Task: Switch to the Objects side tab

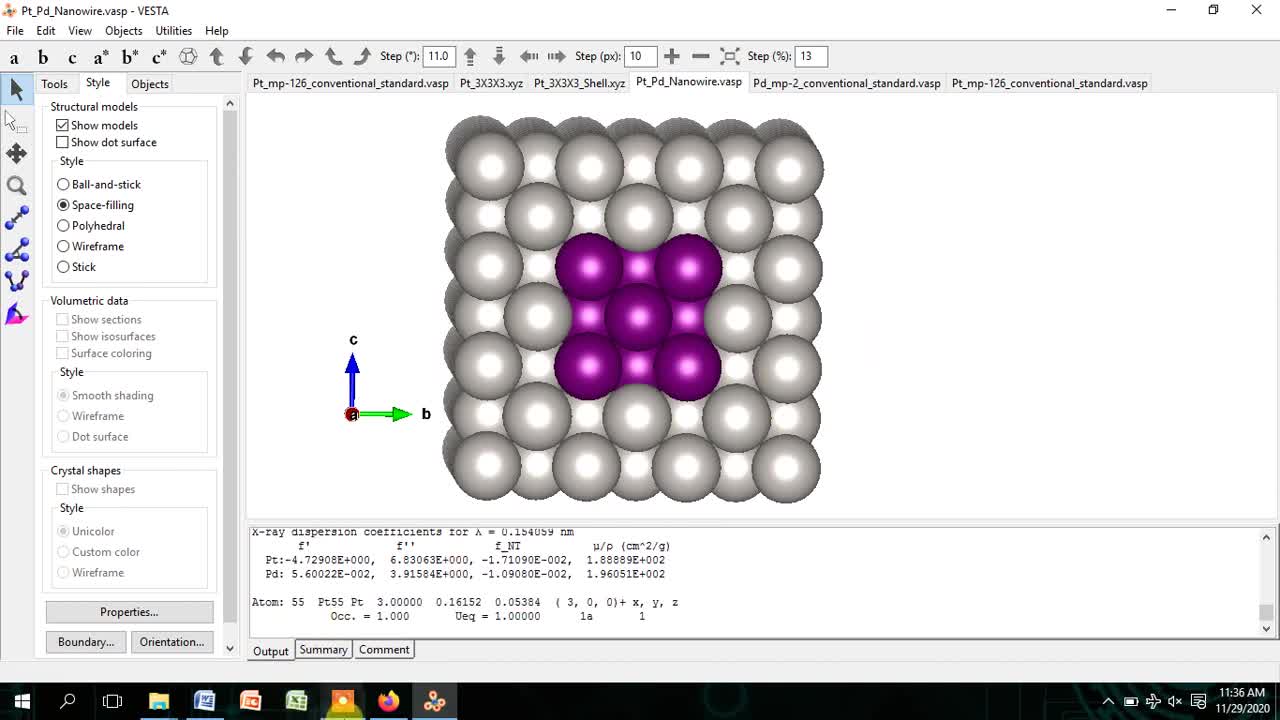Action: pyautogui.click(x=150, y=84)
